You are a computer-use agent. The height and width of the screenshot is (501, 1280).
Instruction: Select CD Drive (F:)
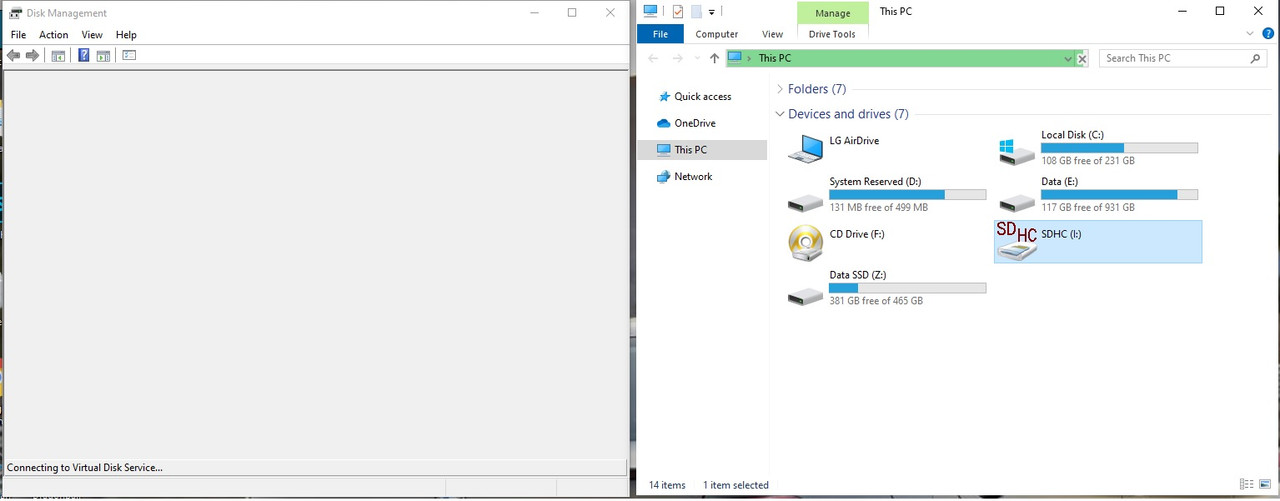(887, 242)
